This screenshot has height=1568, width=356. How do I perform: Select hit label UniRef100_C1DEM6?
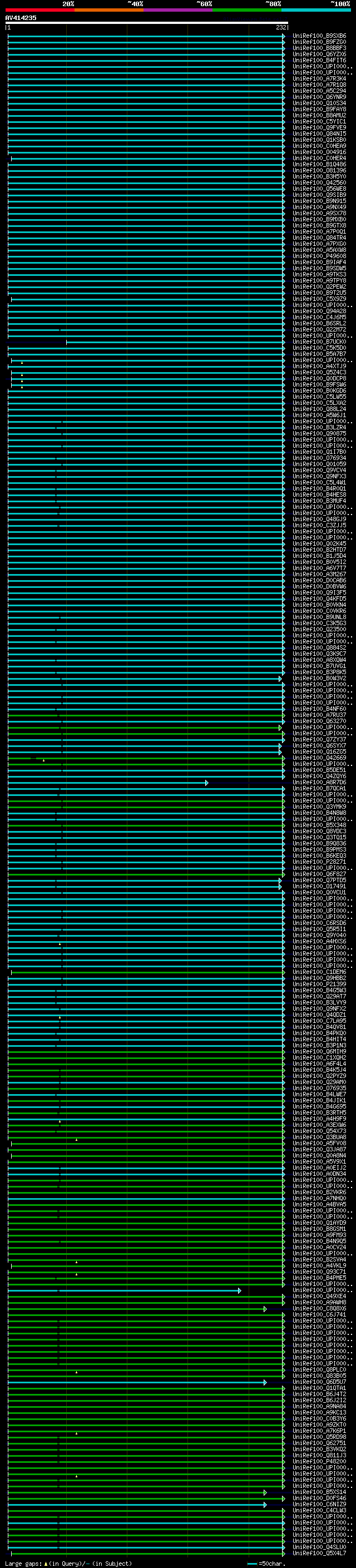pos(319,972)
